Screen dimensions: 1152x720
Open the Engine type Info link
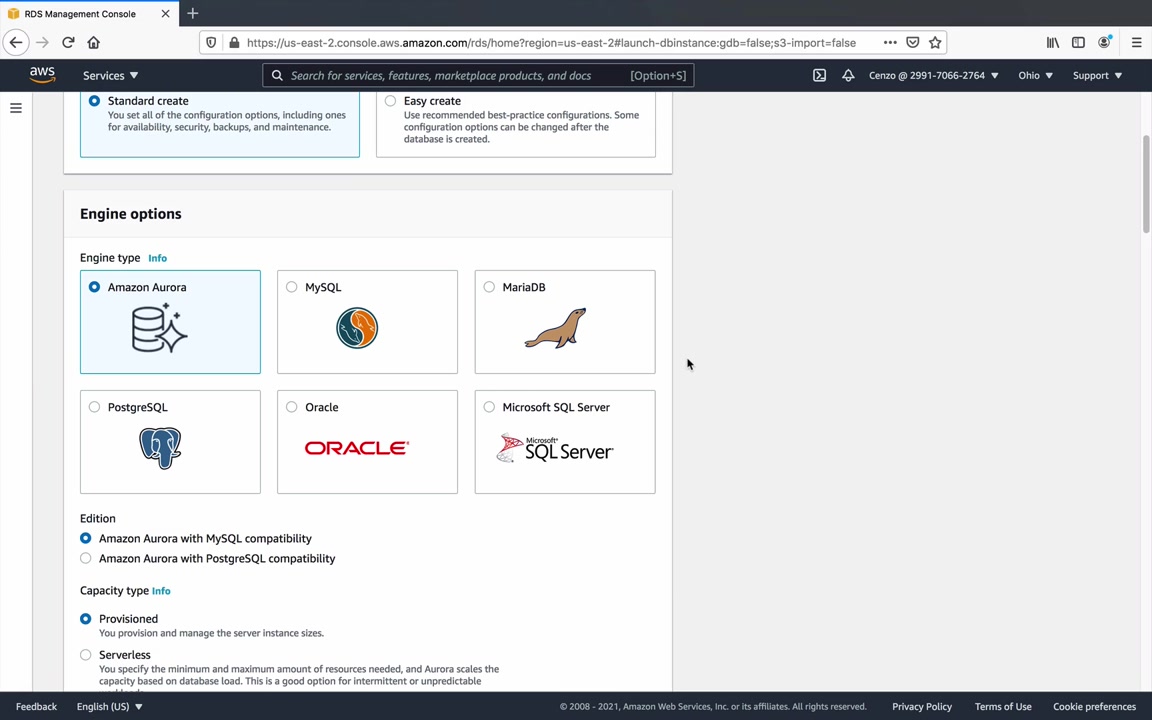(157, 258)
